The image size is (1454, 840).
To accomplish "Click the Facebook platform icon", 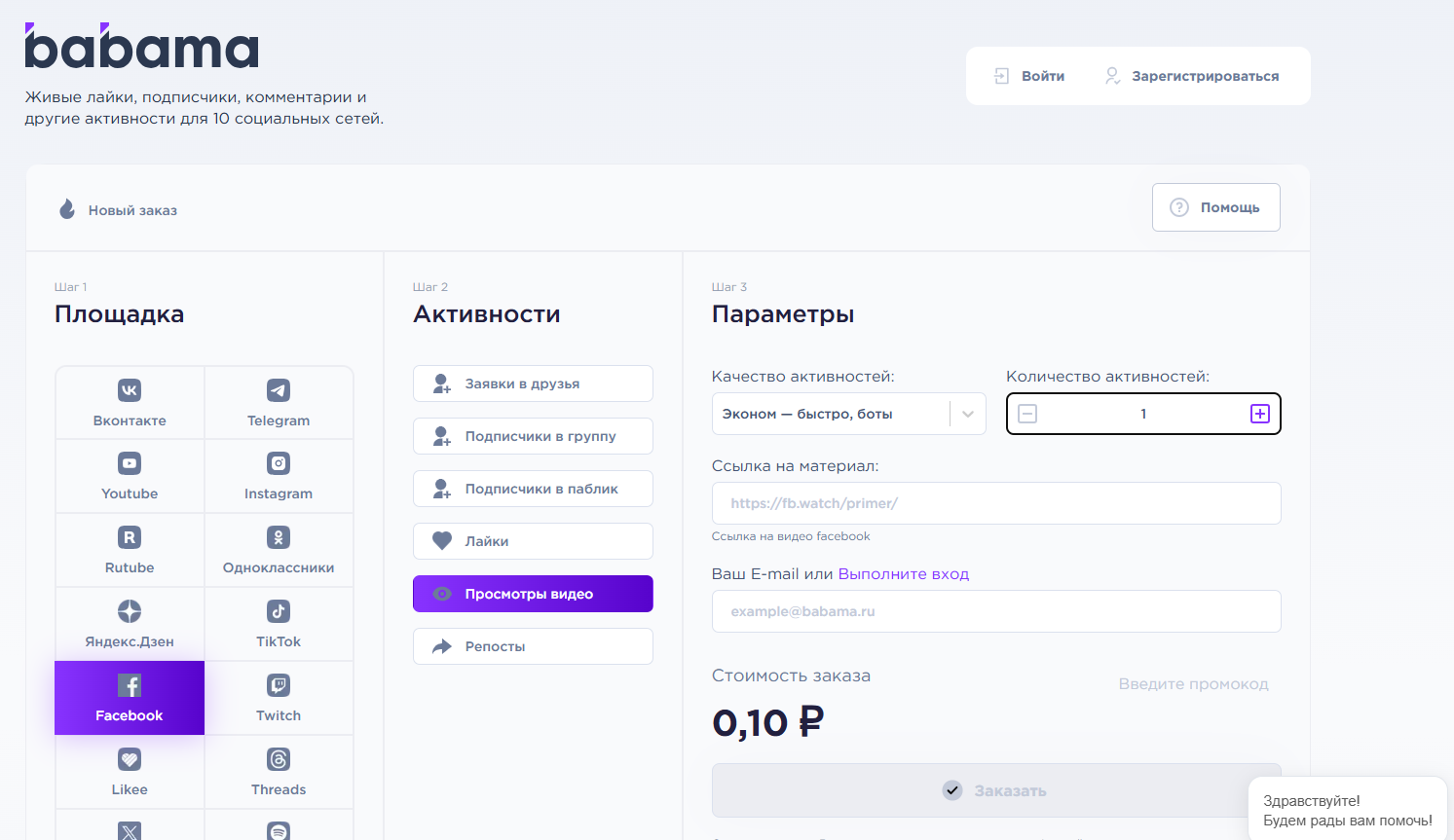I will [x=130, y=685].
